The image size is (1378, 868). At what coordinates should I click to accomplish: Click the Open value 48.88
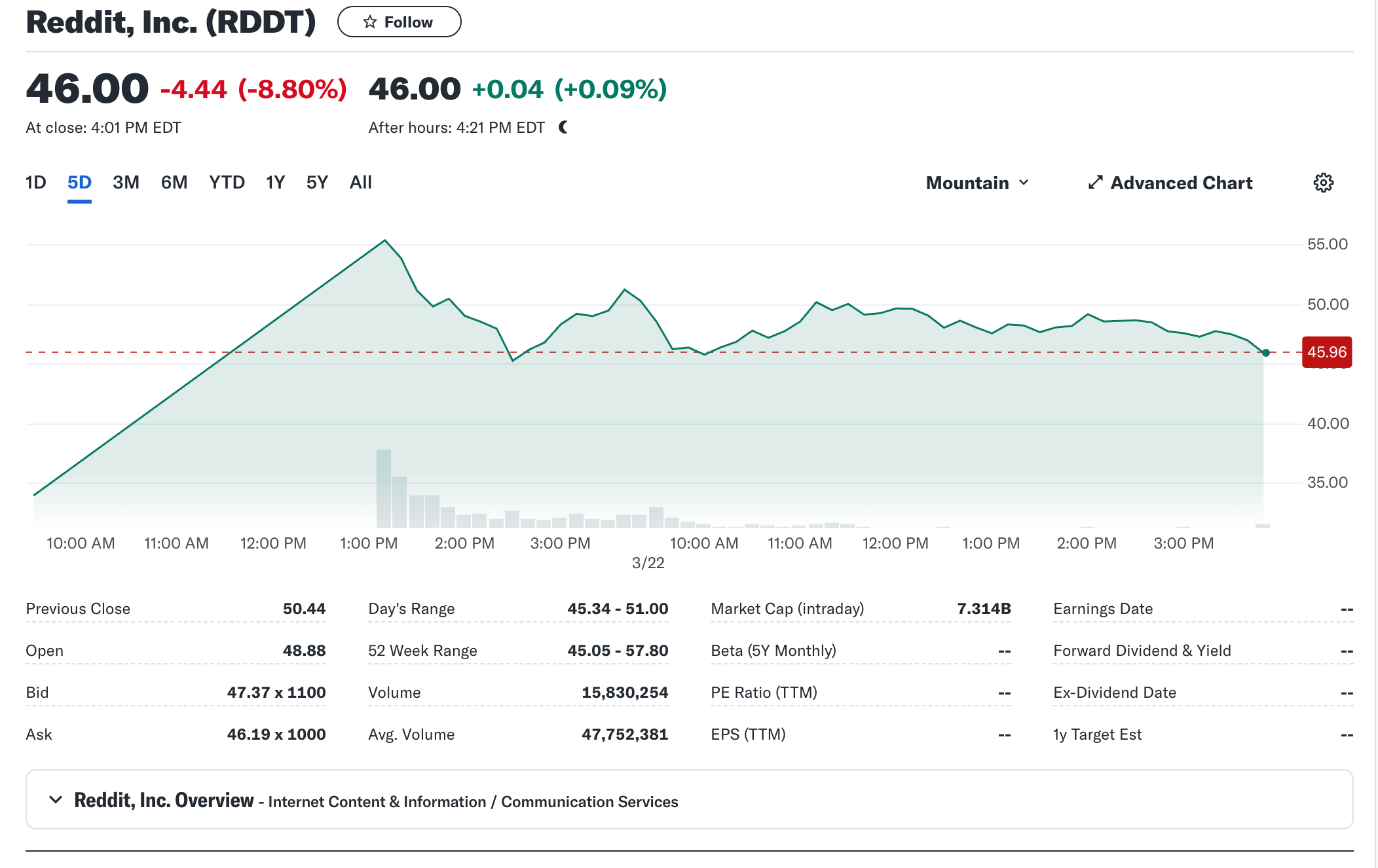304,651
